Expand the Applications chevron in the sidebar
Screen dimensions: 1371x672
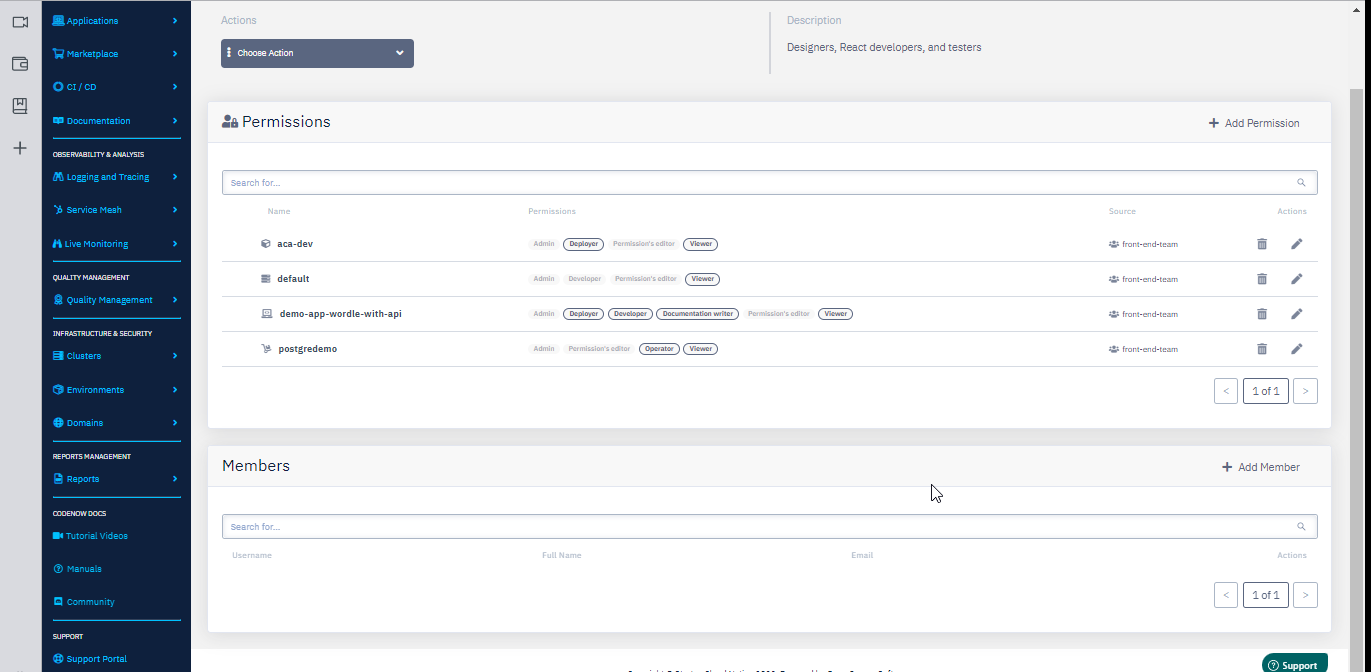175,21
